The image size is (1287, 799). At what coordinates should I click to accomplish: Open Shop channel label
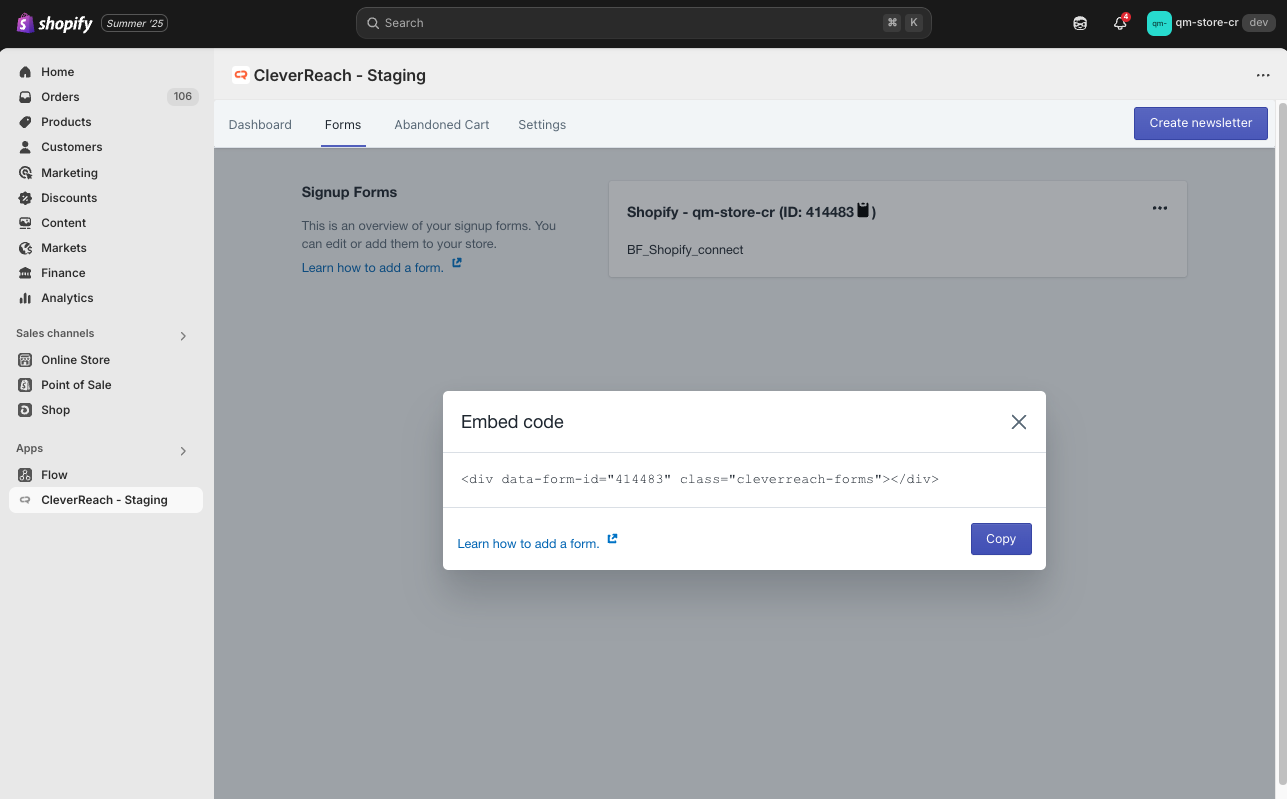(x=55, y=410)
